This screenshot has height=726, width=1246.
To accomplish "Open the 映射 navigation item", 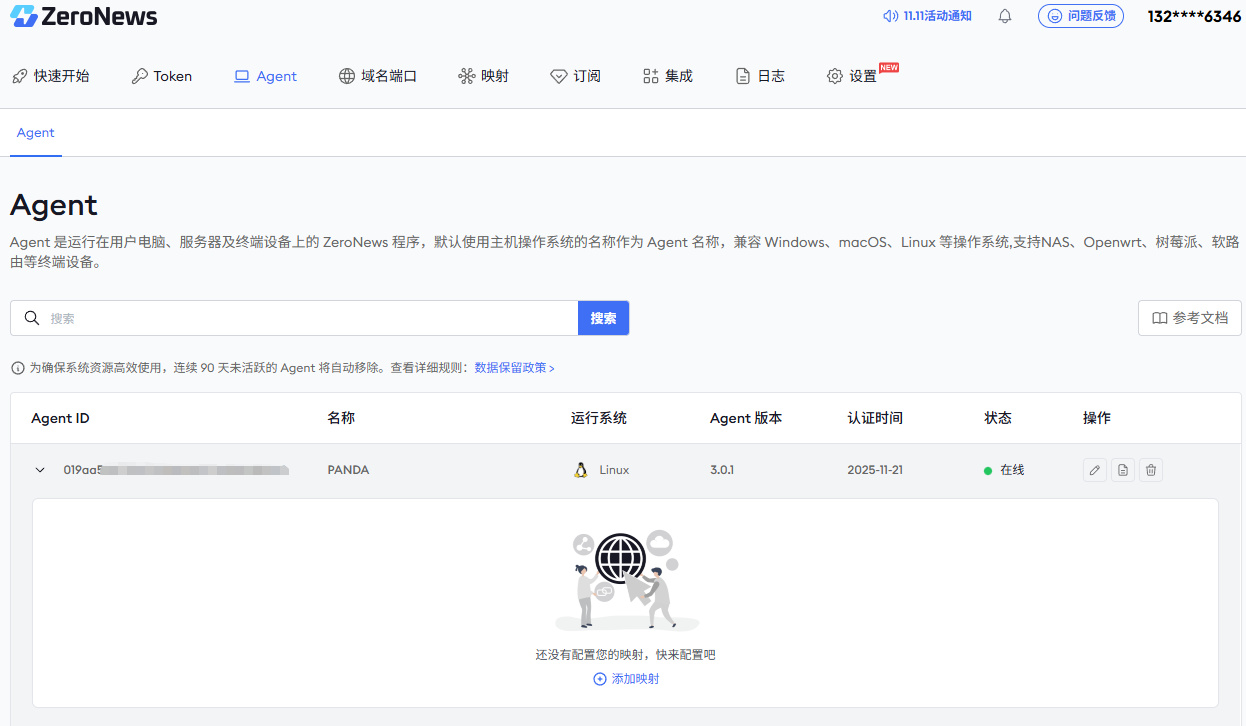I will pyautogui.click(x=484, y=76).
